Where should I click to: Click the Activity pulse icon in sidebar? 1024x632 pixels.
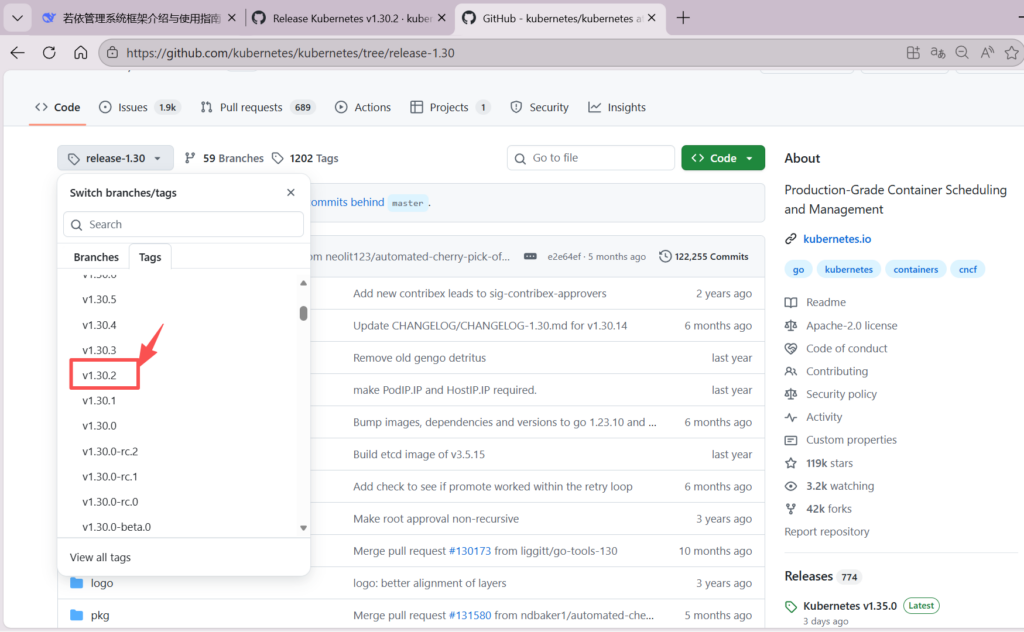coord(791,418)
